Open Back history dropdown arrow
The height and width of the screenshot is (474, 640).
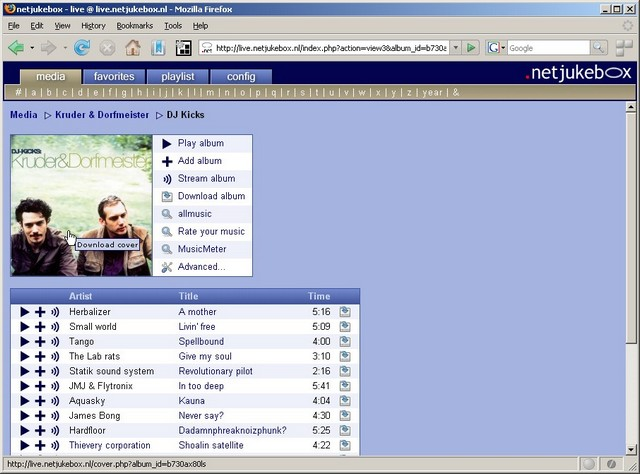click(32, 48)
